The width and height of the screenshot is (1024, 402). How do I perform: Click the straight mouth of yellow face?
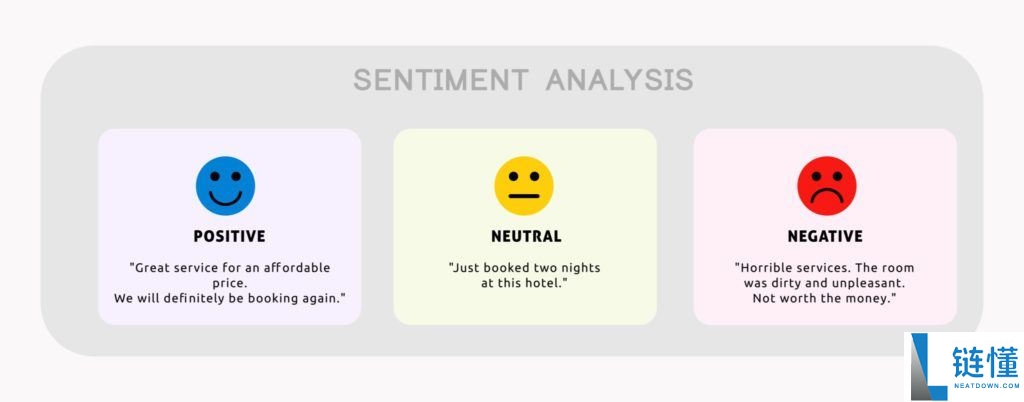coord(524,196)
